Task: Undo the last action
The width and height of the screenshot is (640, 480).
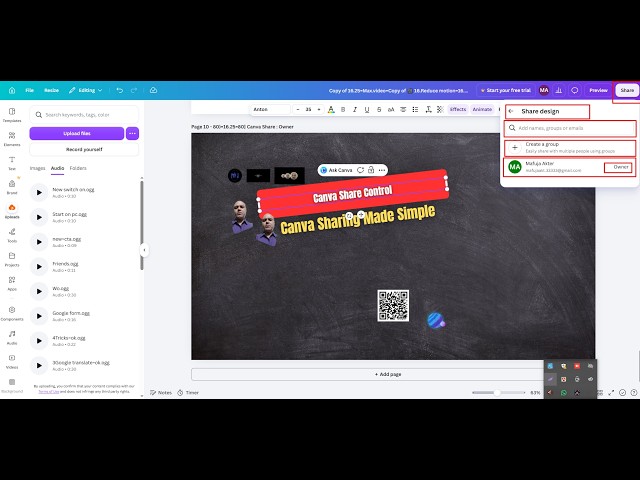Action: pyautogui.click(x=120, y=90)
